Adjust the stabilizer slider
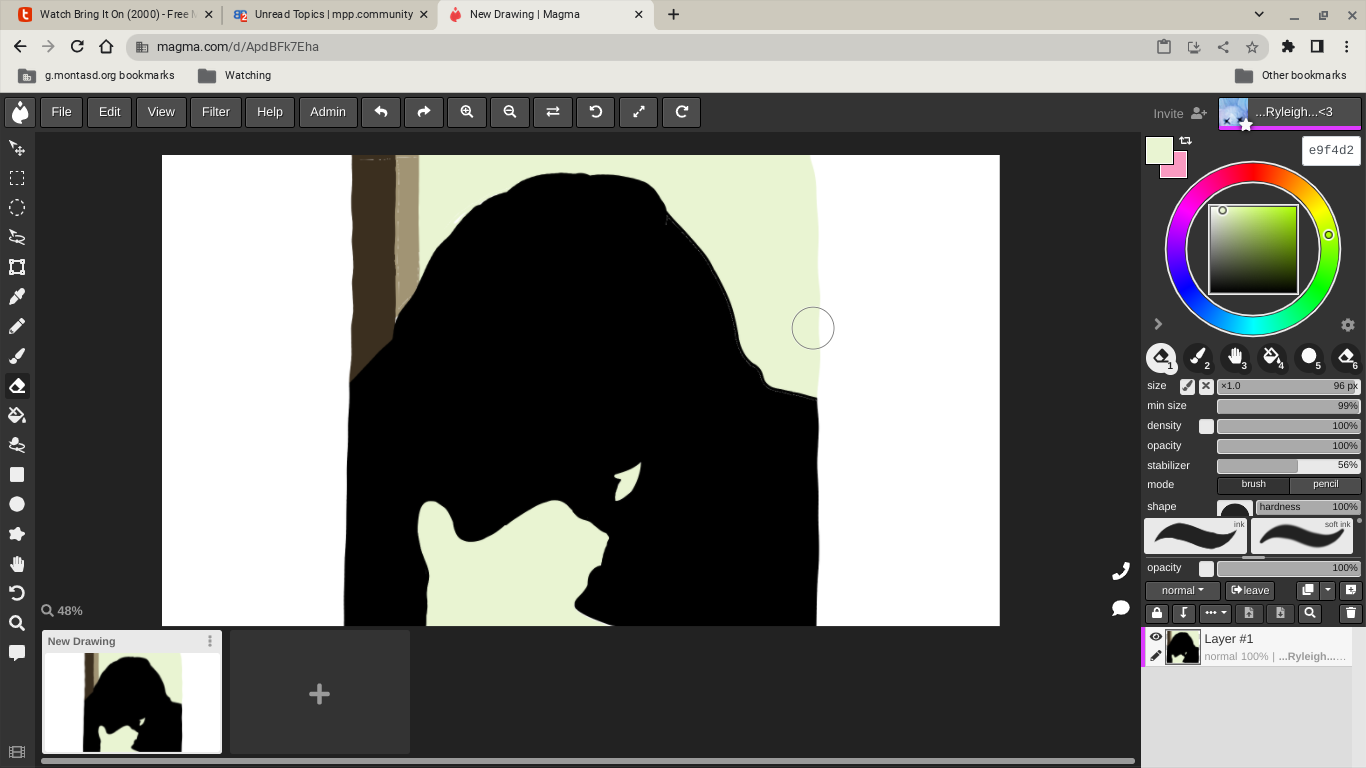The image size is (1366, 768). [x=1289, y=466]
